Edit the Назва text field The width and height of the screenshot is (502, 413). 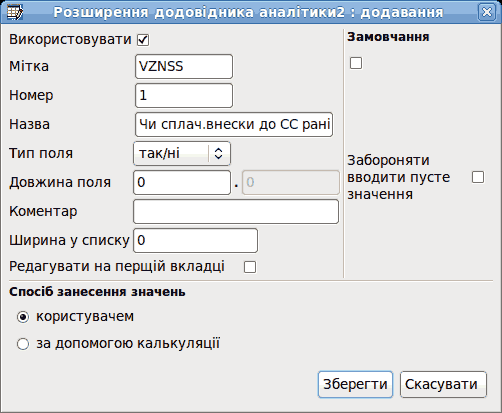click(x=234, y=125)
